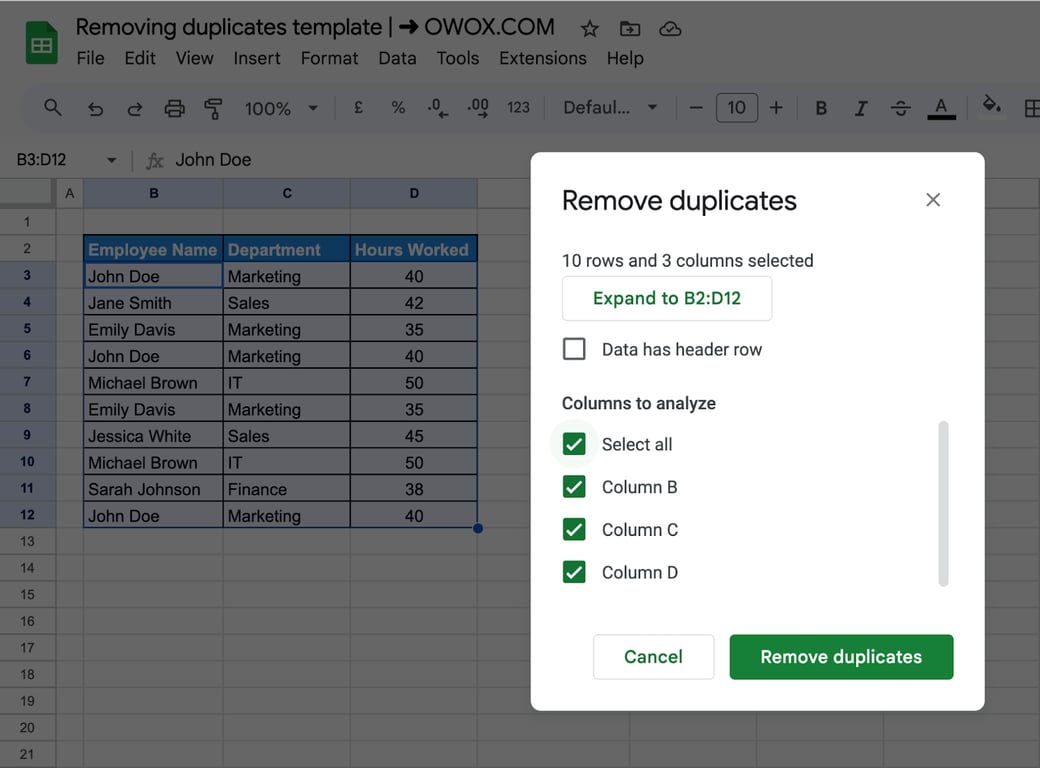Print the spreadsheet

click(174, 108)
